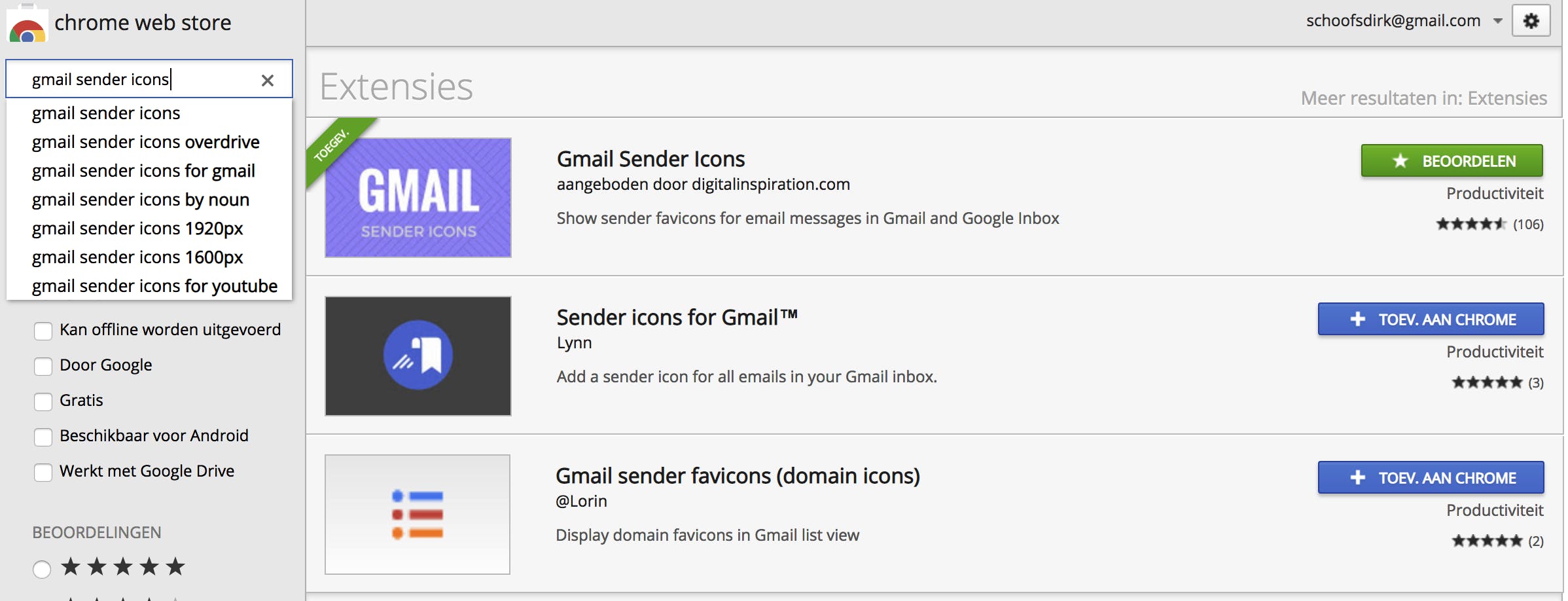
Task: Expand the account dropdown arrow next to email
Action: coord(1498,21)
